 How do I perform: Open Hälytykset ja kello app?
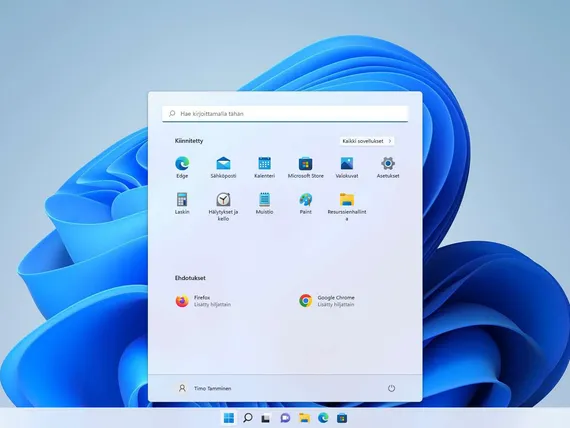[x=223, y=207]
